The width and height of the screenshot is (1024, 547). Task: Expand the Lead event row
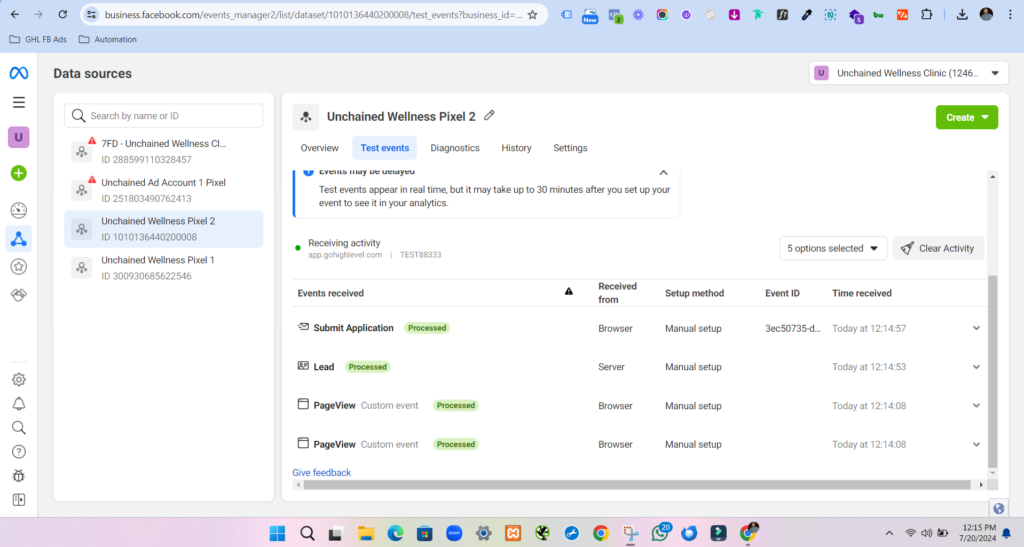click(x=976, y=367)
